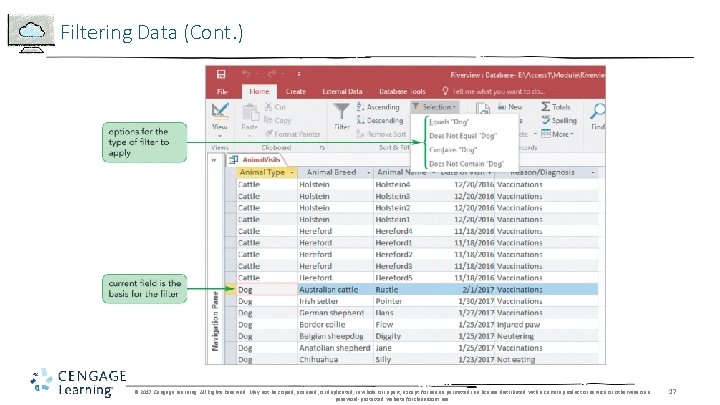Click the Dog cell in Australian cattle row
Viewport: 720px width, 405px height.
[267, 290]
